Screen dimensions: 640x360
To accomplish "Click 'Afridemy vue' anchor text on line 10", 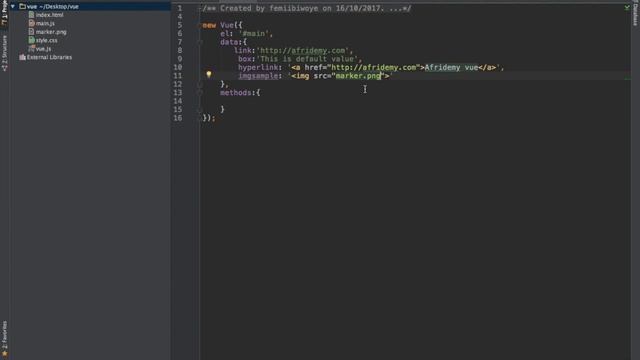I will click(451, 67).
